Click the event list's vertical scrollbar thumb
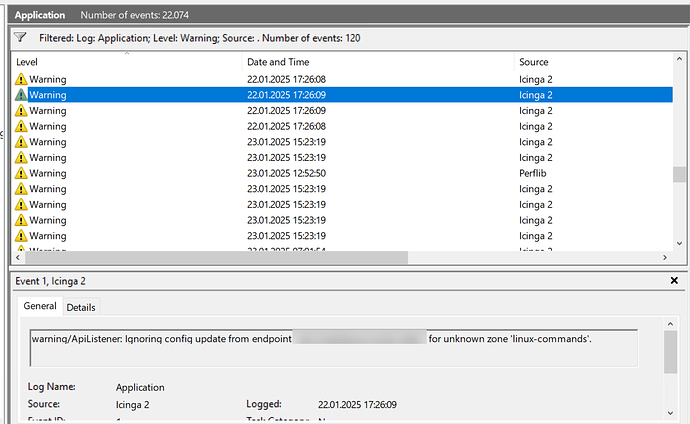 pyautogui.click(x=679, y=174)
